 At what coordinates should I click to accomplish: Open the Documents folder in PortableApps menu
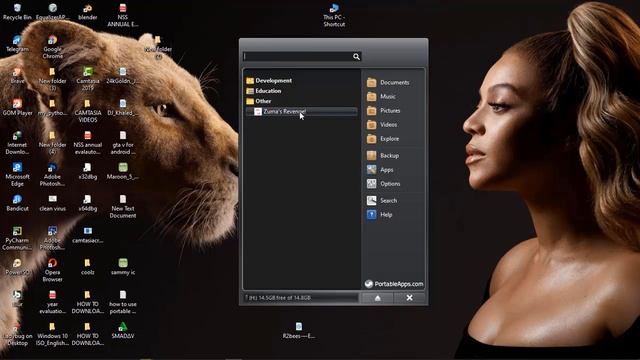pos(388,82)
